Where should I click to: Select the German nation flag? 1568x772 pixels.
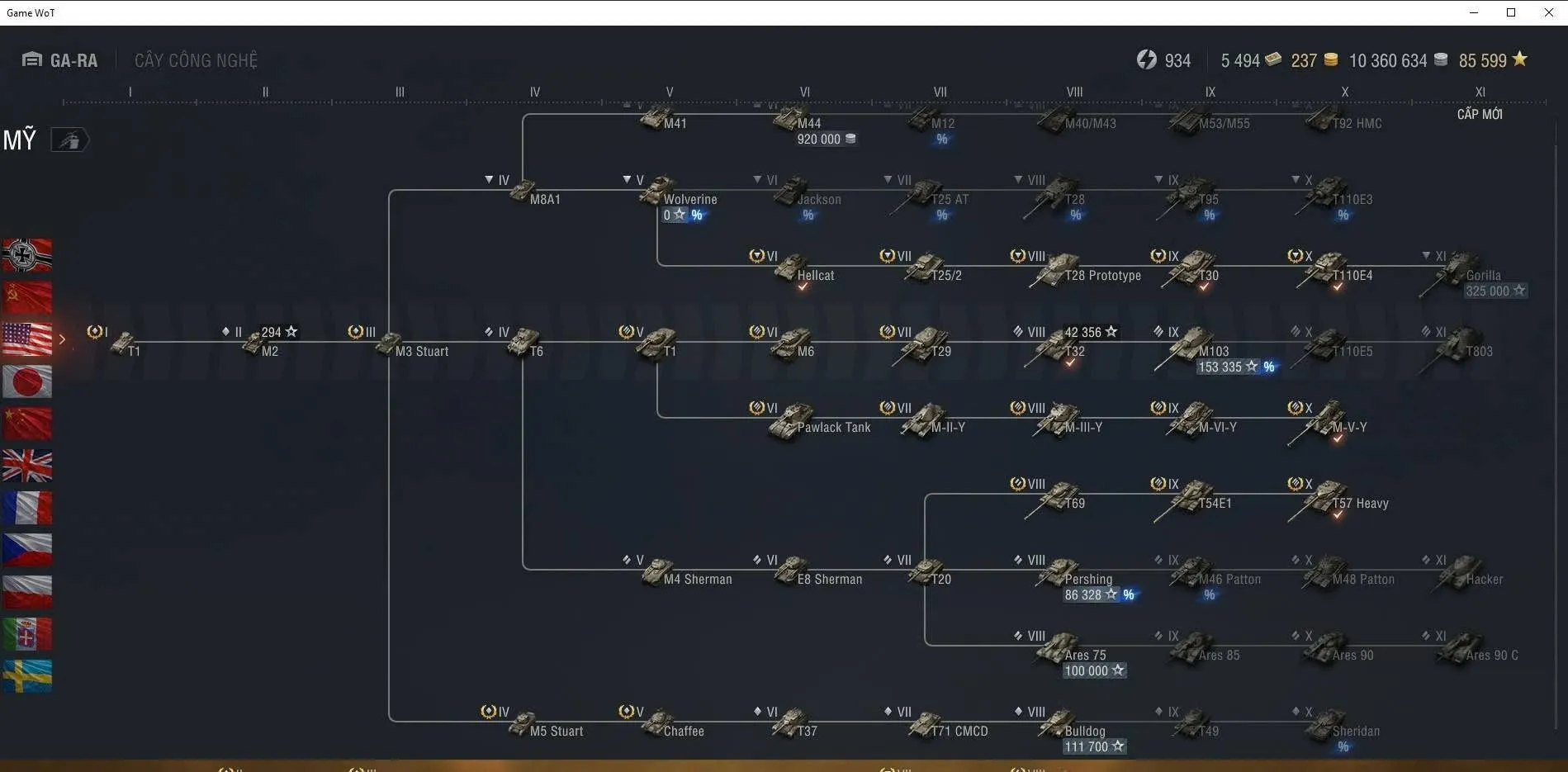click(x=27, y=255)
